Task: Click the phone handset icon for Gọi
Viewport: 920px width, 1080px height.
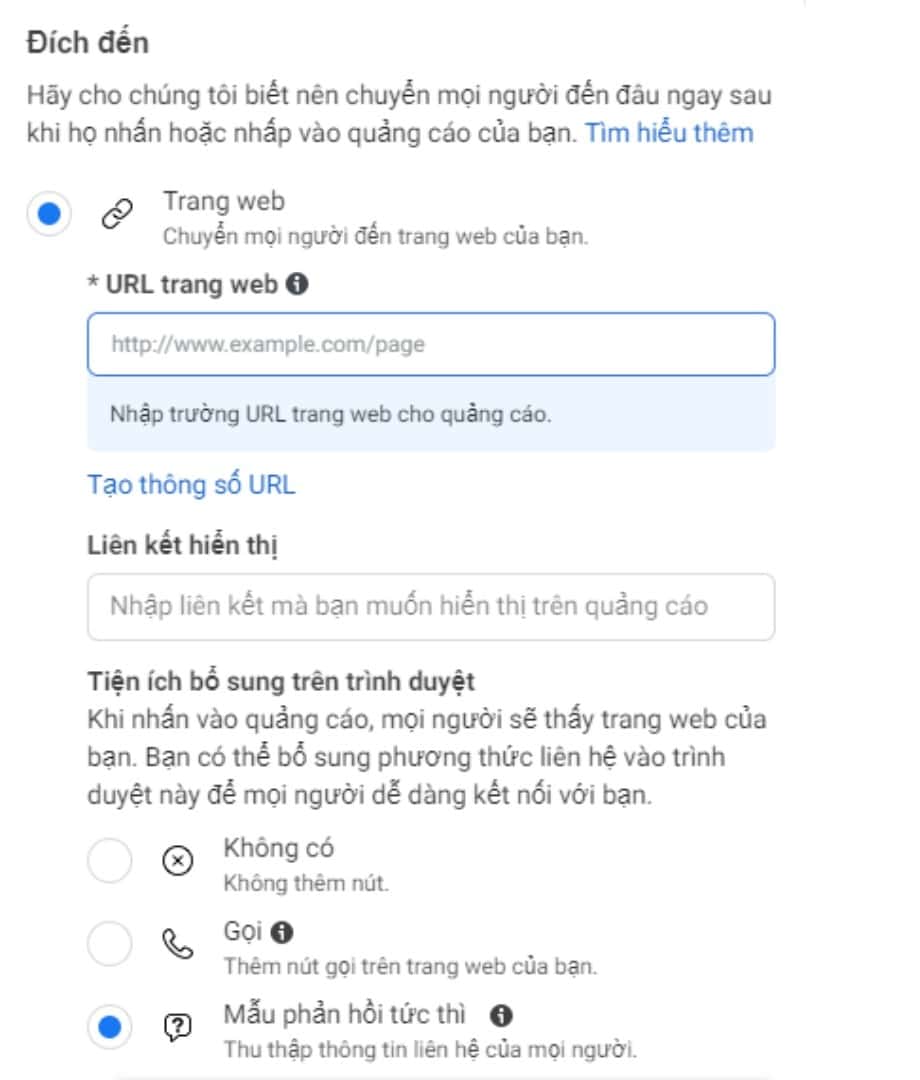Action: coord(177,944)
